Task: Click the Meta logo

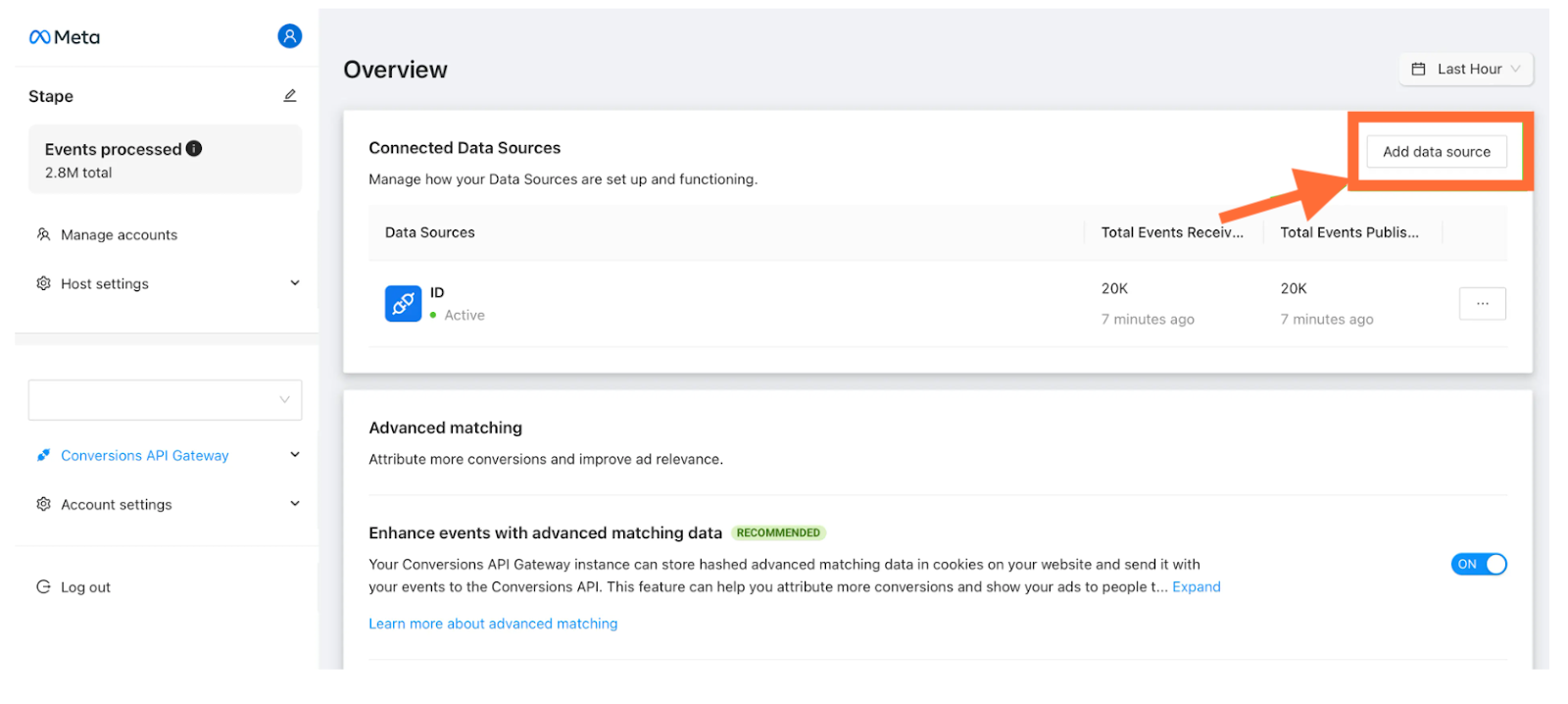Action: click(x=65, y=37)
